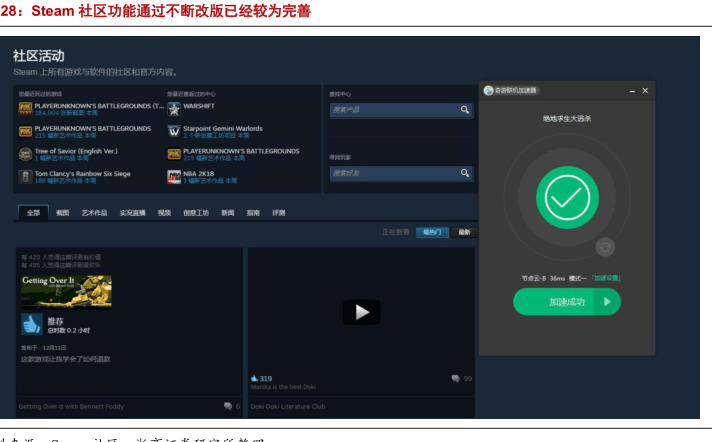The width and height of the screenshot is (712, 442).
Task: Click the 绝地求生大逃杀 game title
Action: coord(567,119)
